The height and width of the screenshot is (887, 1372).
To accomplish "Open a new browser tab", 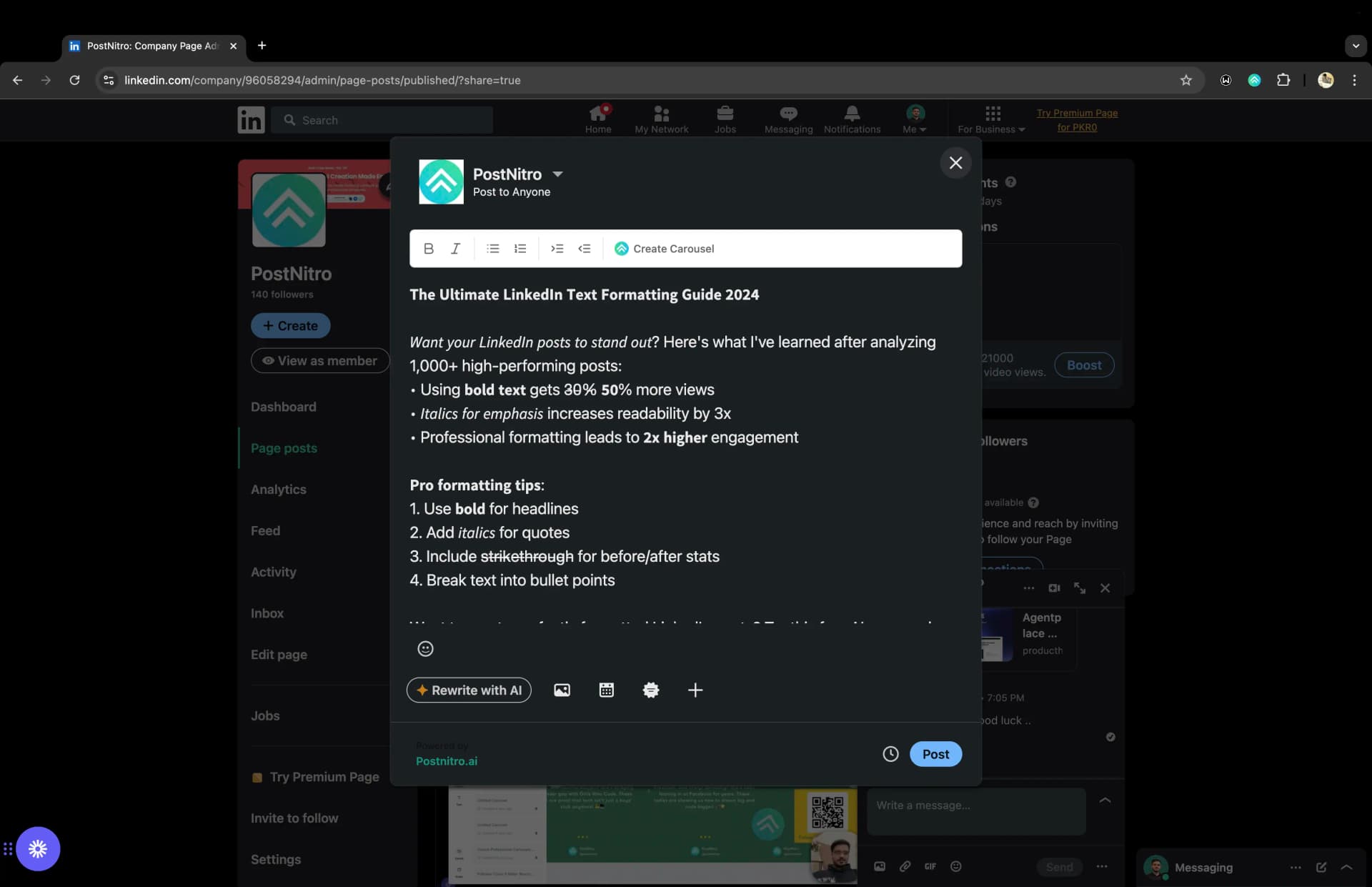I will coord(262,45).
